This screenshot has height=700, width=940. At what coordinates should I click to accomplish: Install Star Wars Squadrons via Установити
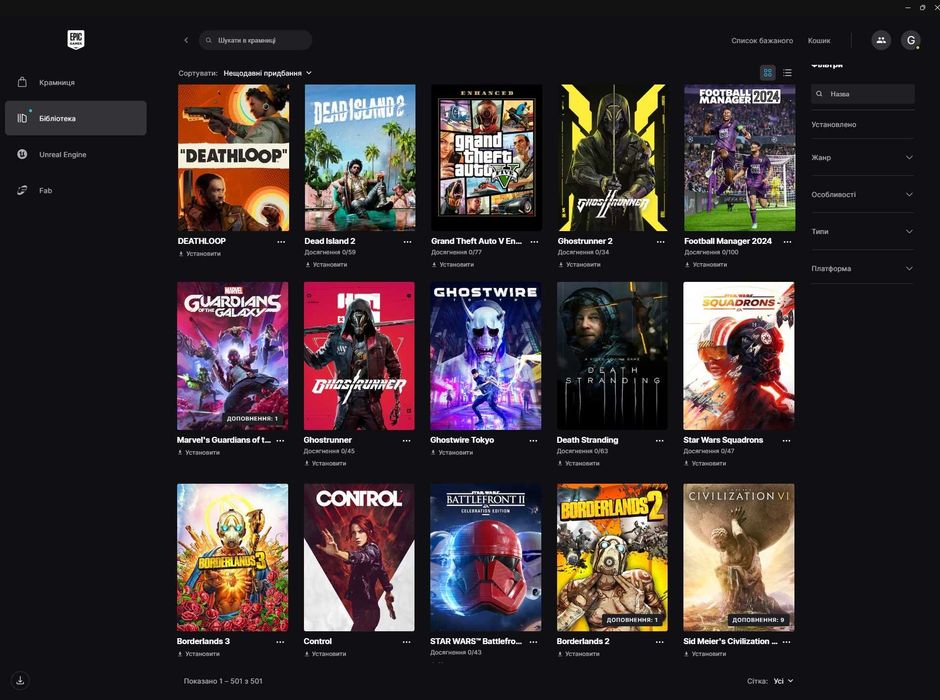click(x=705, y=463)
